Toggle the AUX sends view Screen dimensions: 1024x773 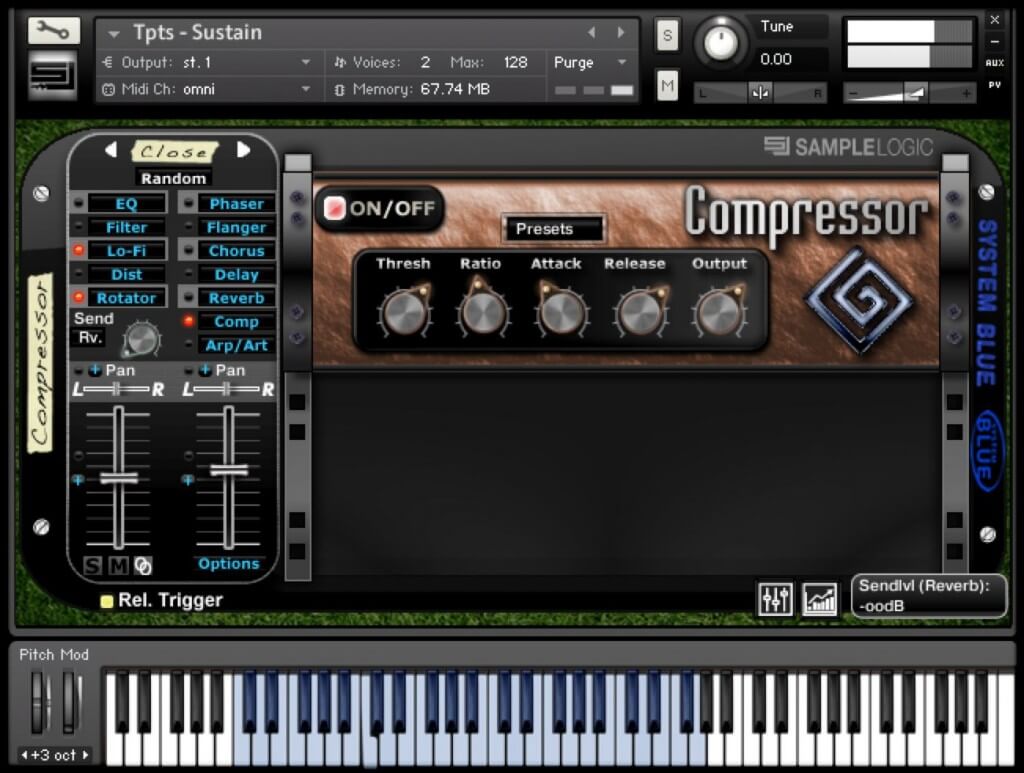pyautogui.click(x=995, y=63)
